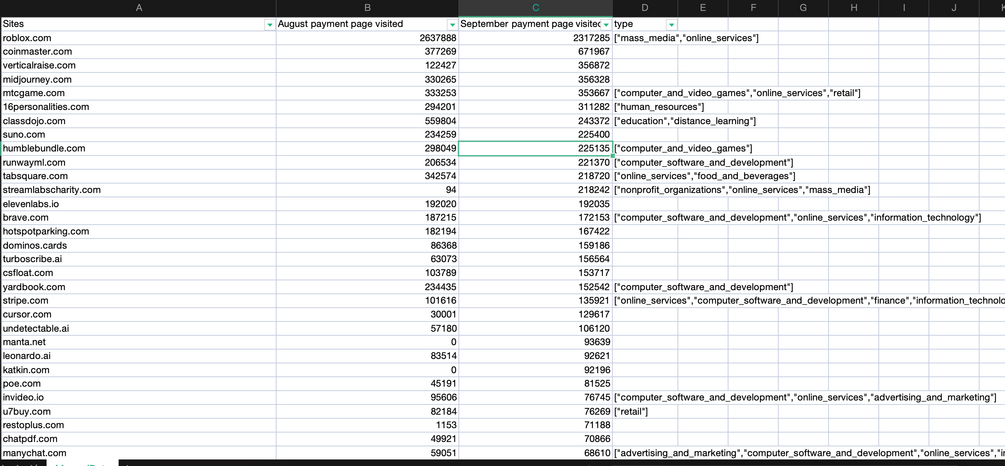The width and height of the screenshot is (1005, 466).
Task: Open the September payment page visited filter dropdown
Action: tap(606, 24)
